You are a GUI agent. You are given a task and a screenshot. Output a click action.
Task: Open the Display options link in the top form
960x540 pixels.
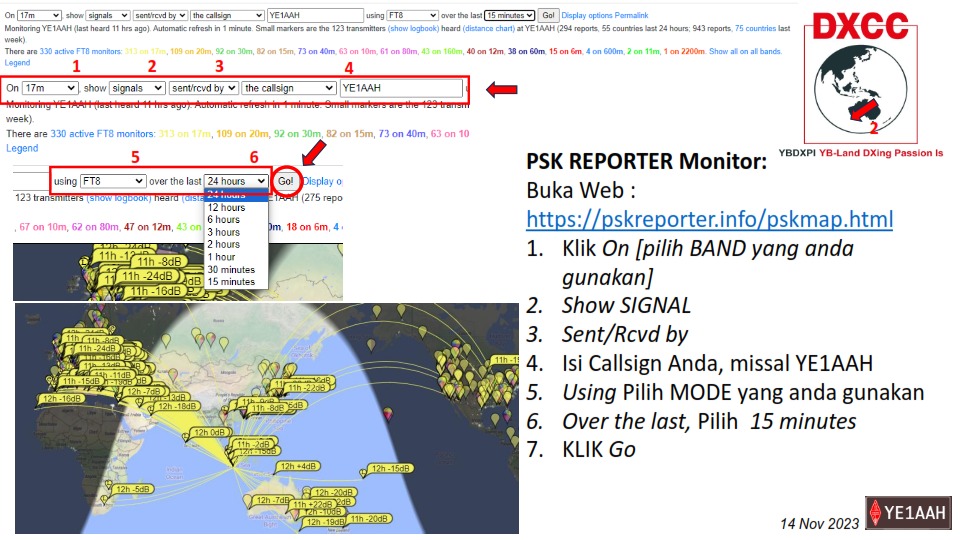click(x=587, y=15)
